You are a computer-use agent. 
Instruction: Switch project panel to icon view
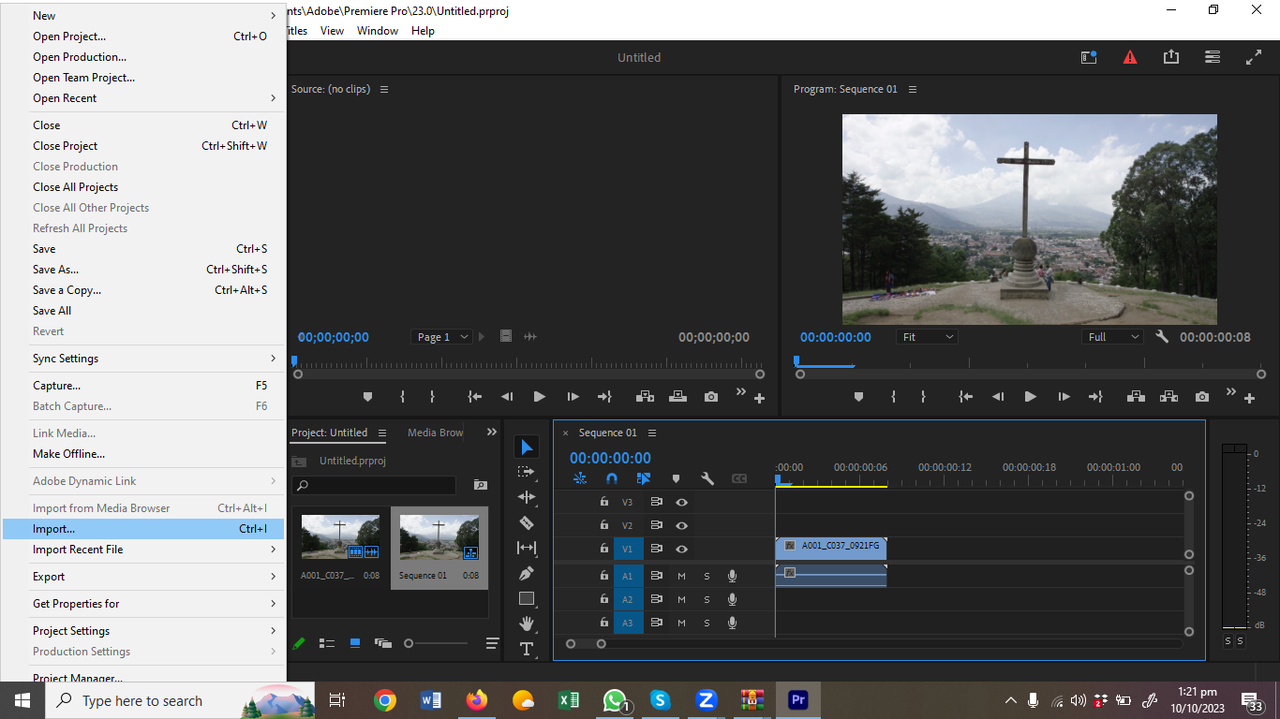pyautogui.click(x=355, y=644)
